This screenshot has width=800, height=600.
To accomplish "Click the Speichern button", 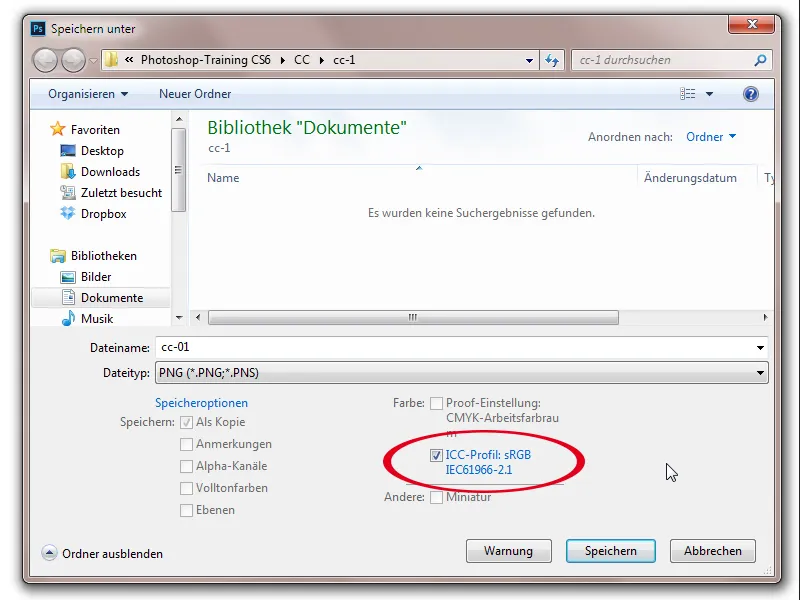I will click(611, 551).
